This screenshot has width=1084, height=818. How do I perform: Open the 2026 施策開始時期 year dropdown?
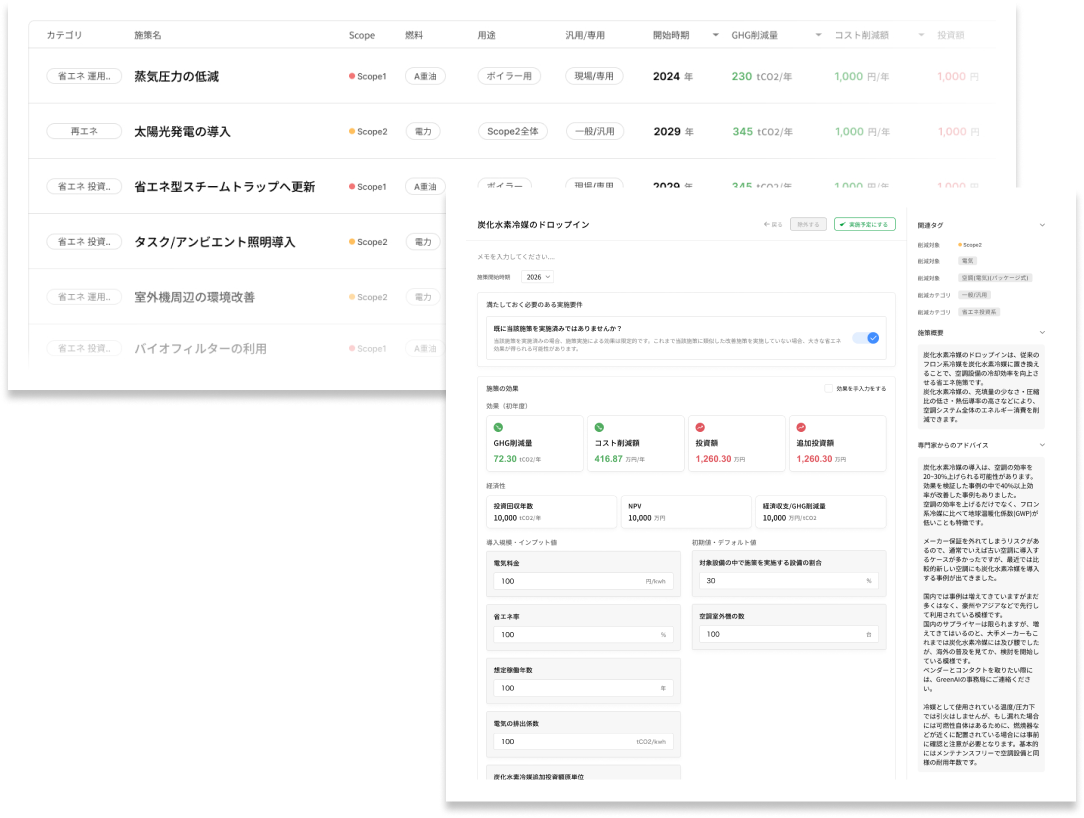tap(538, 275)
